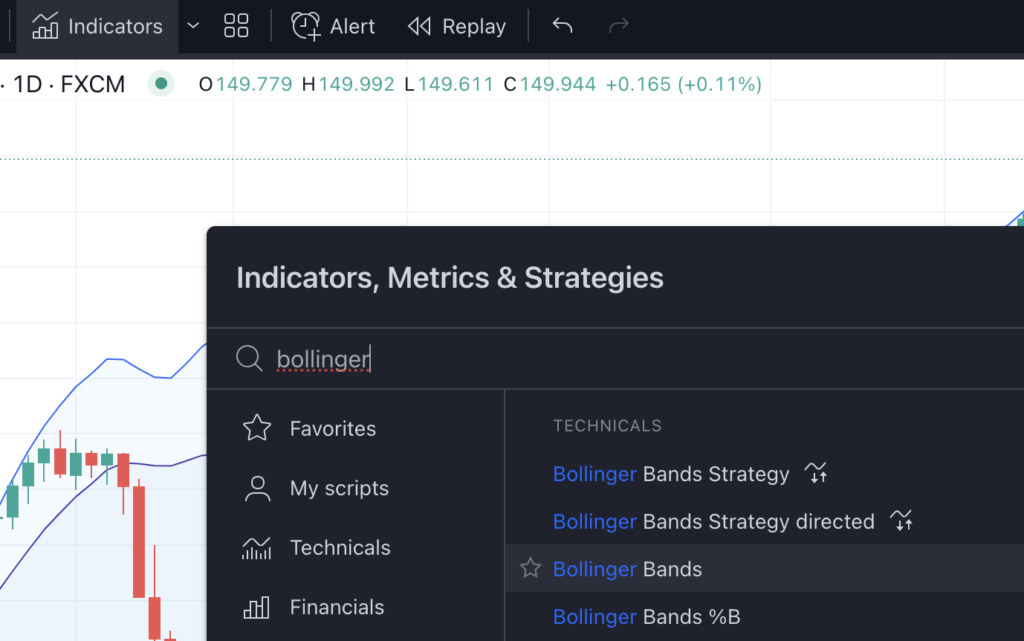Start bar Replay mode
The width and height of the screenshot is (1024, 641).
[x=456, y=26]
